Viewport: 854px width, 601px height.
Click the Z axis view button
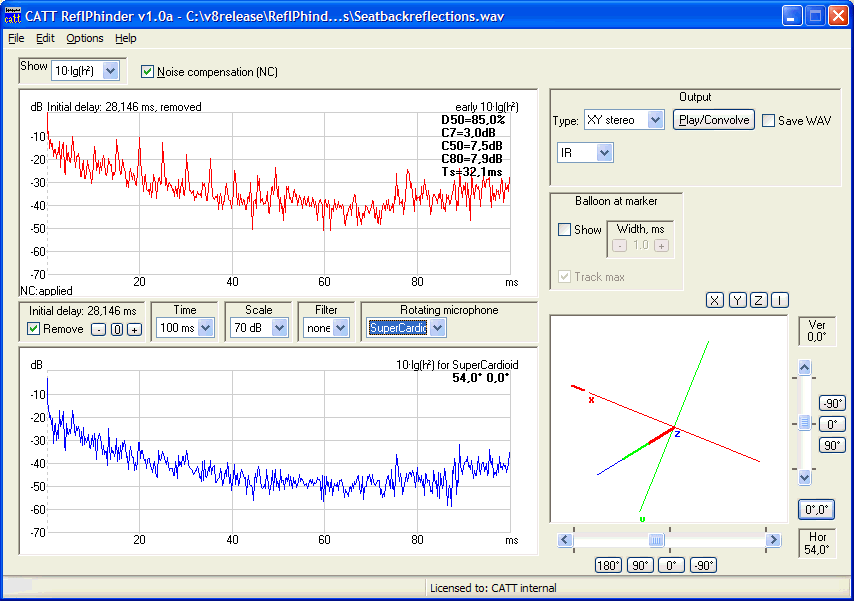click(759, 300)
